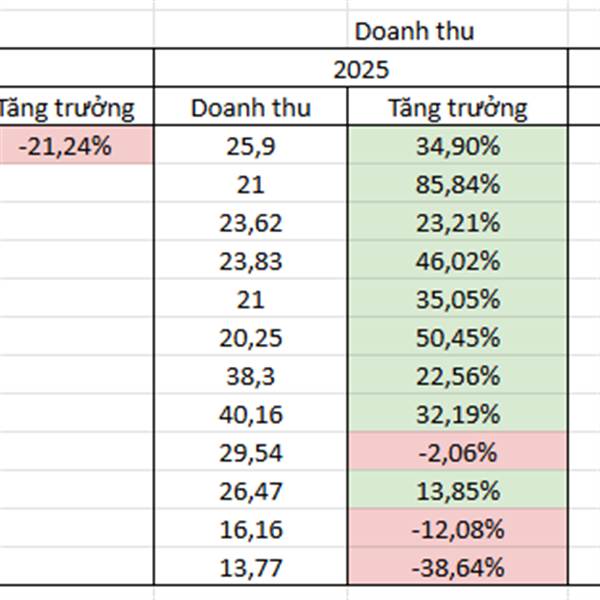Screen dimensions: 600x600
Task: Select the red cell -12,08%
Action: 457,528
